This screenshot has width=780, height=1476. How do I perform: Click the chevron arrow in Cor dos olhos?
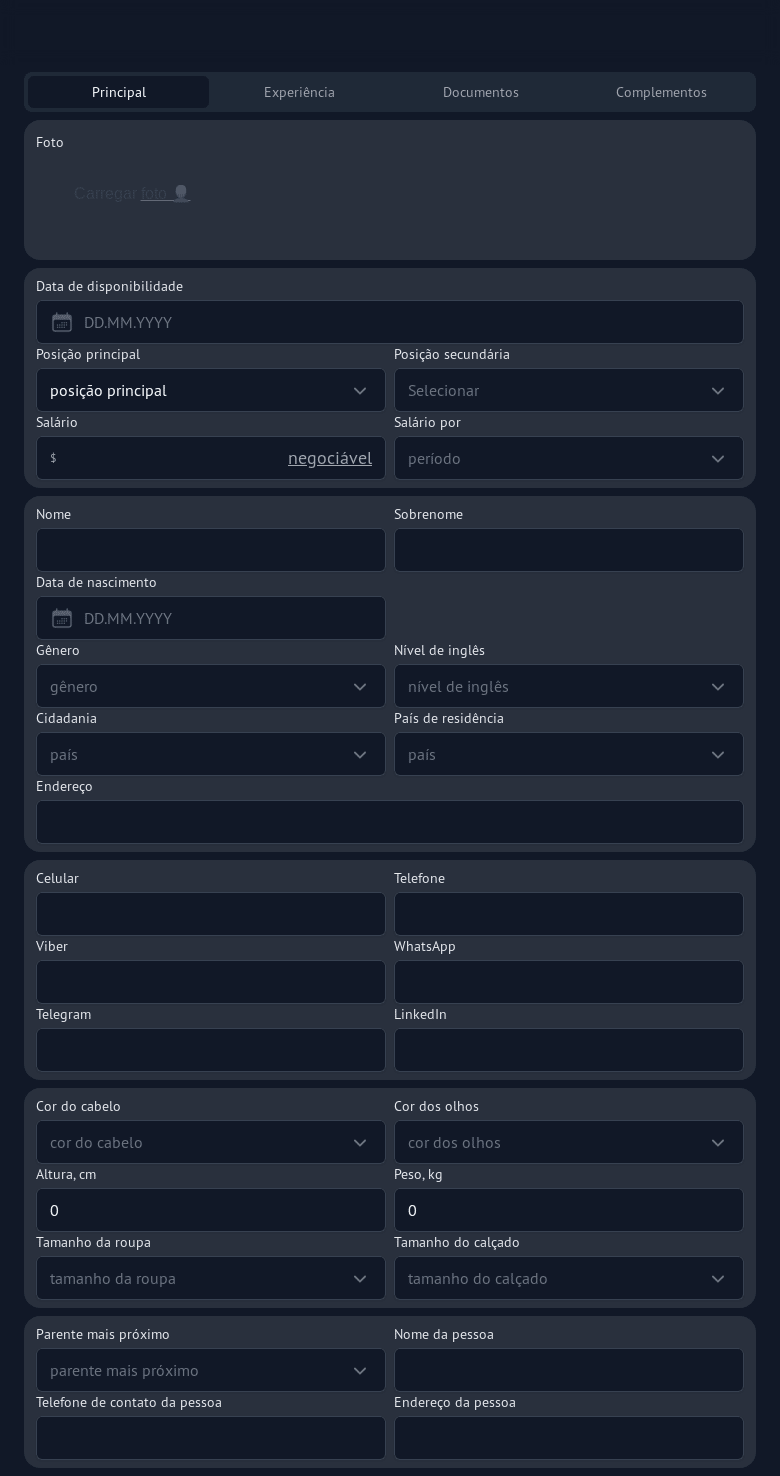click(x=717, y=1142)
